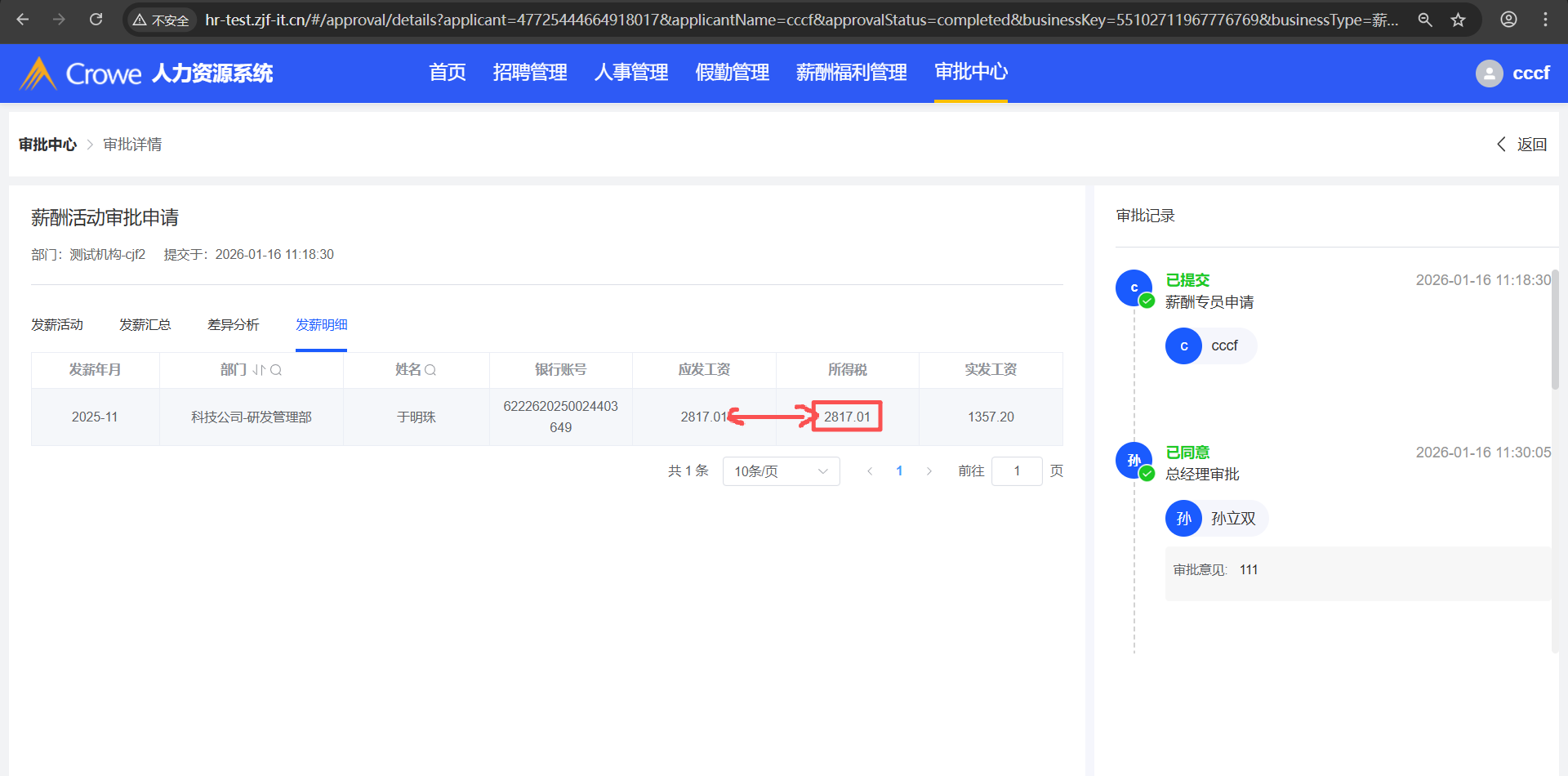Click 审批中心 breadcrumb link

(47, 145)
